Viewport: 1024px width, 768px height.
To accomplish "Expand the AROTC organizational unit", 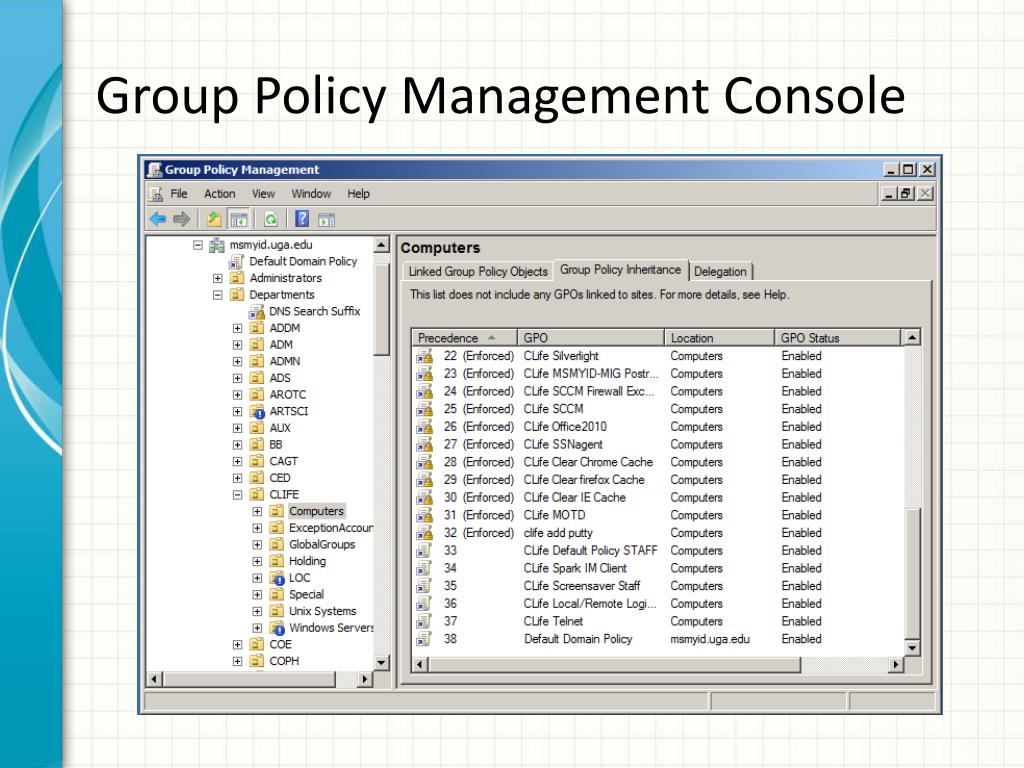I will coord(238,395).
